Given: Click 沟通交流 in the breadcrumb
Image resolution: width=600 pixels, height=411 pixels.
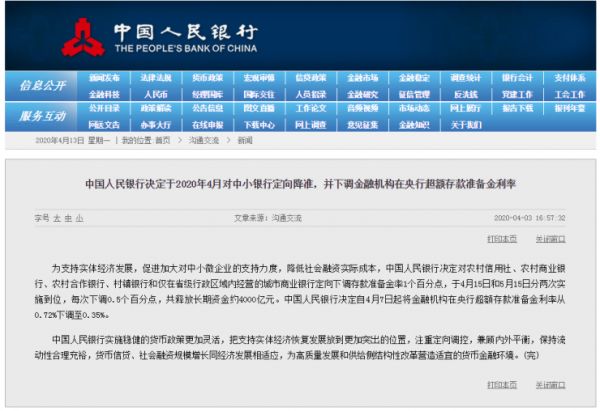Looking at the screenshot, I should coord(204,140).
